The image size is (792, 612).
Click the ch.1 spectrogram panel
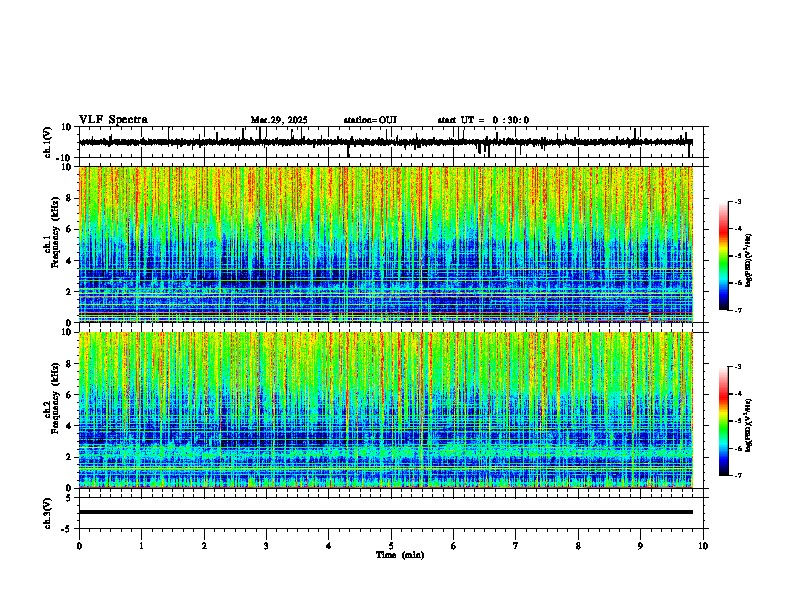click(x=386, y=244)
